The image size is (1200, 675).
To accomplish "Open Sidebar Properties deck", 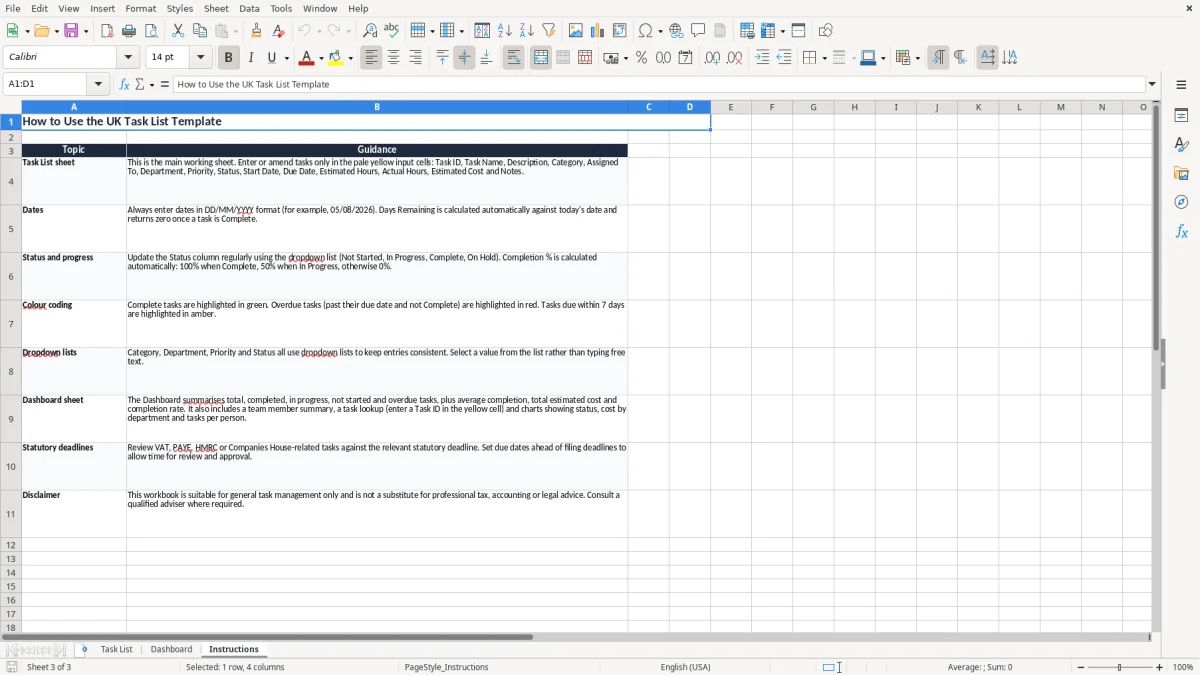I will pyautogui.click(x=1181, y=115).
